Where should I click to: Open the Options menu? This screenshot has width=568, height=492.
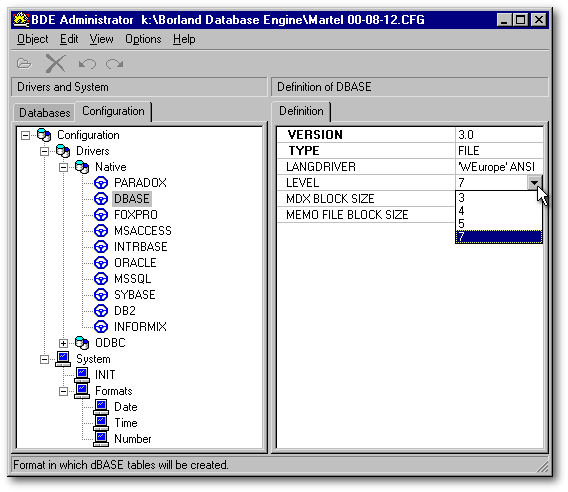tap(143, 39)
